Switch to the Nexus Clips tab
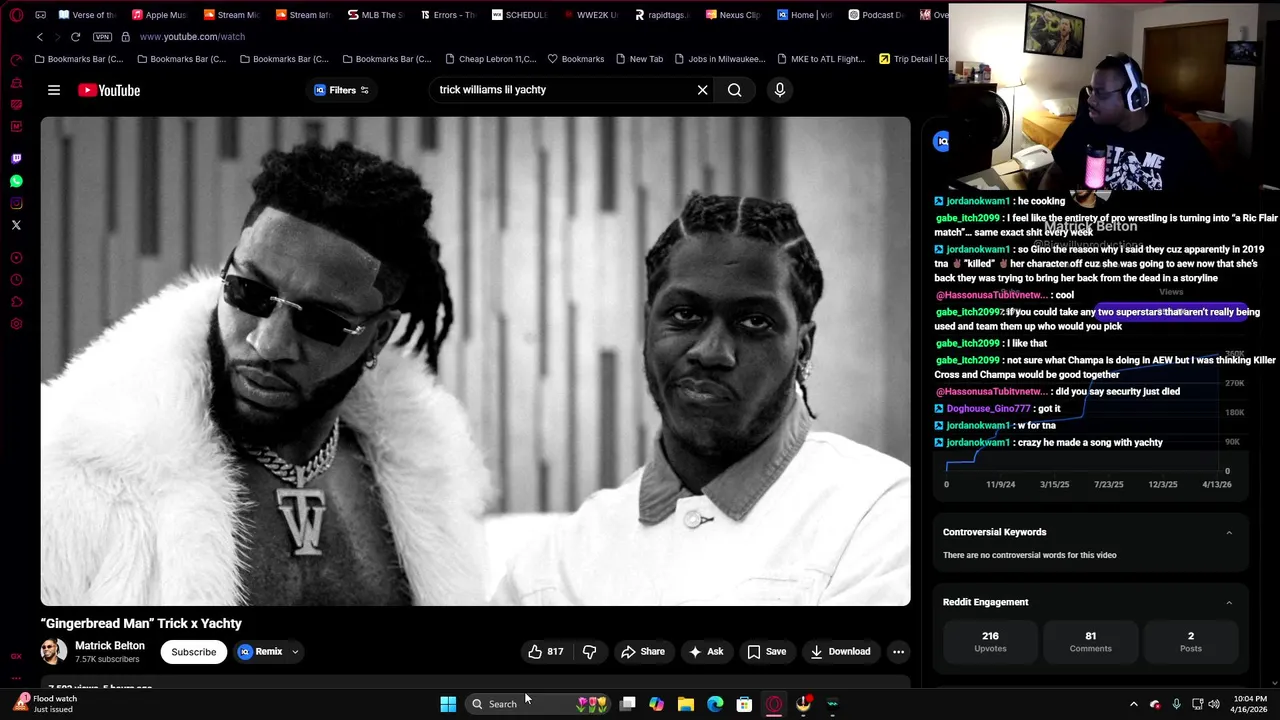 pyautogui.click(x=735, y=15)
